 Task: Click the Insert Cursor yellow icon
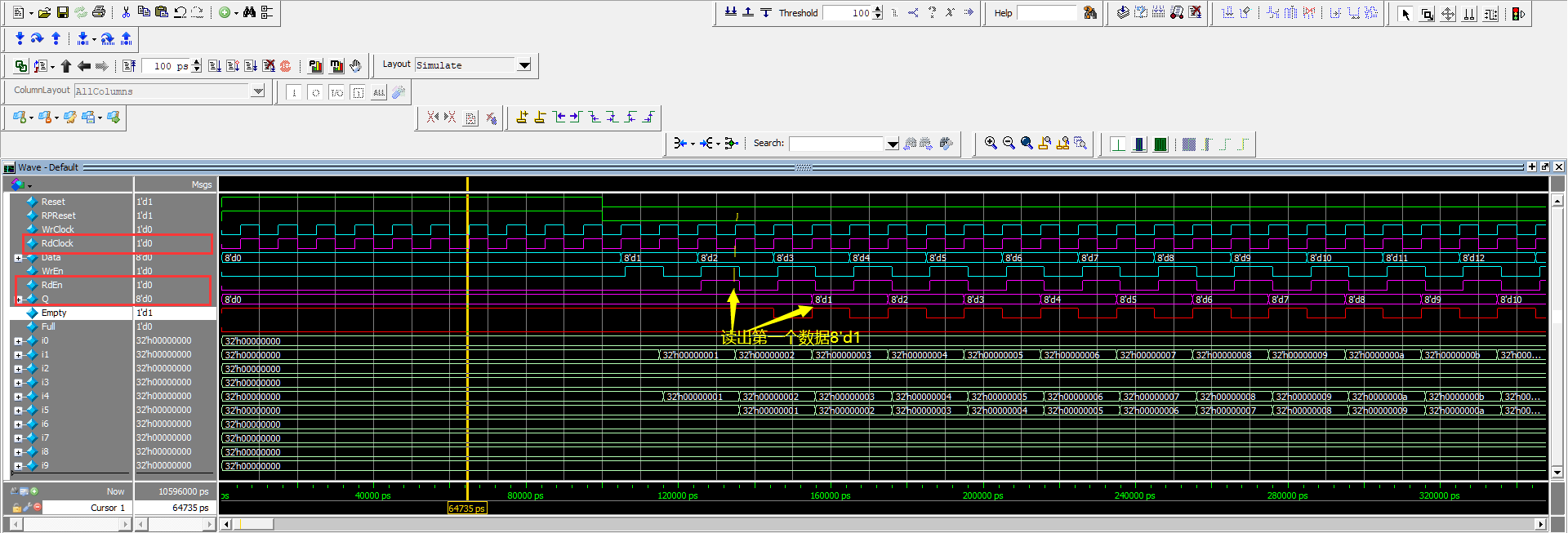point(523,118)
